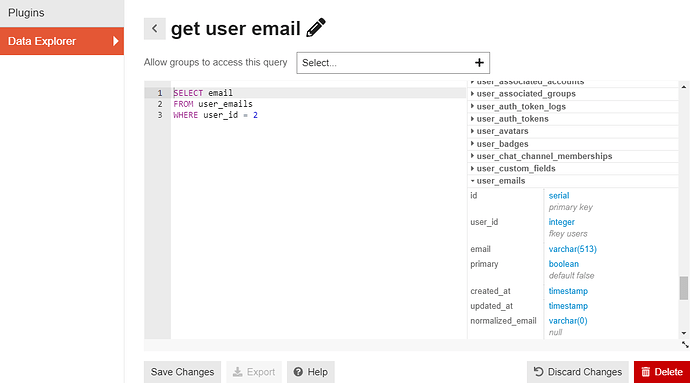690x383 pixels.
Task: Click the 'serial' type of id column
Action: (x=559, y=195)
